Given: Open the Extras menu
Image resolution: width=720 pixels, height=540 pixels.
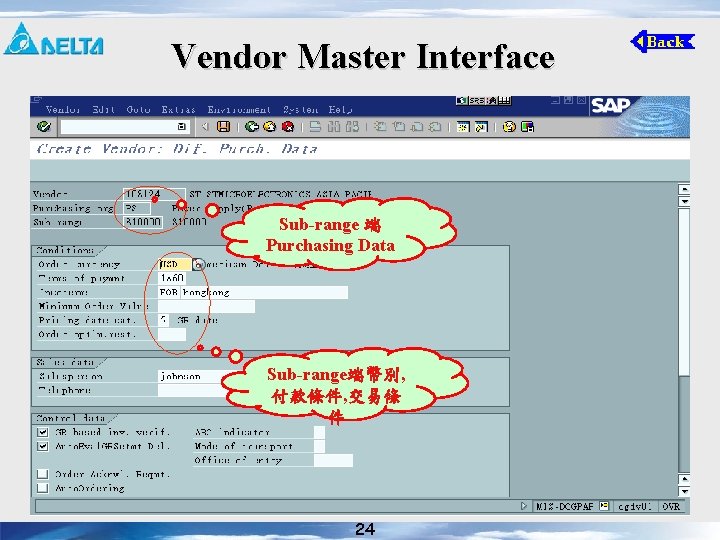Looking at the screenshot, I should (x=178, y=109).
